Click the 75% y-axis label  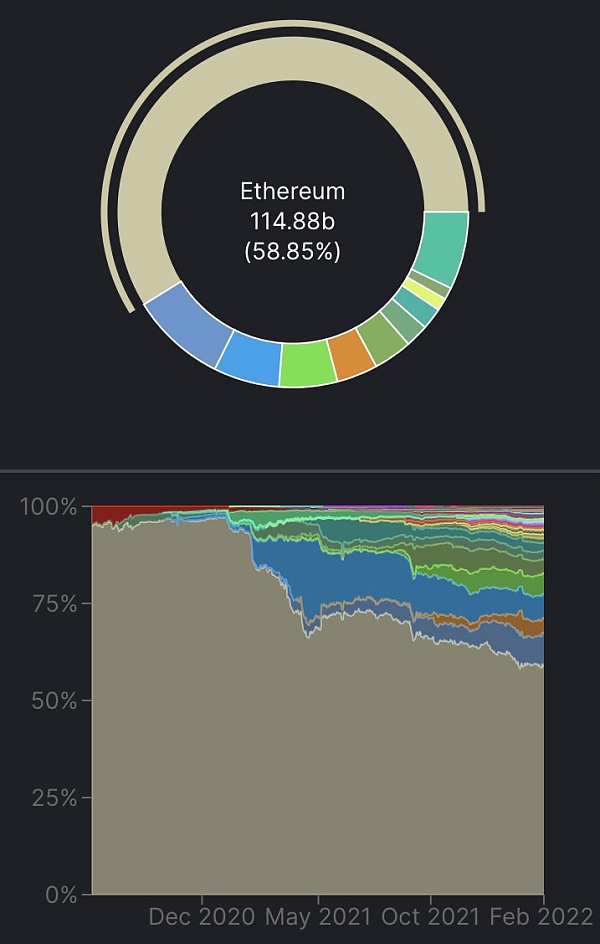click(49, 604)
